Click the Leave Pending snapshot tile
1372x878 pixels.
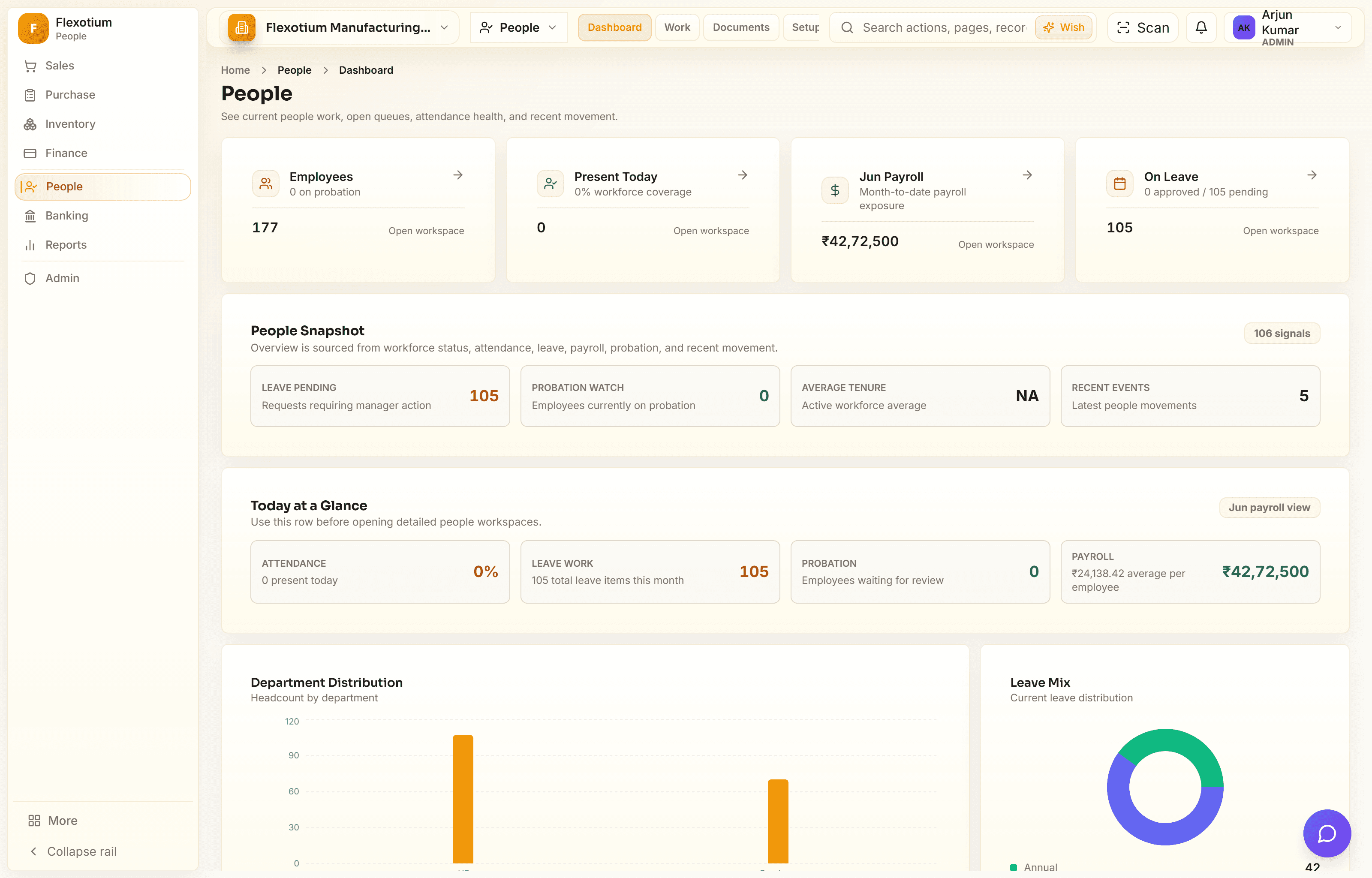(380, 396)
